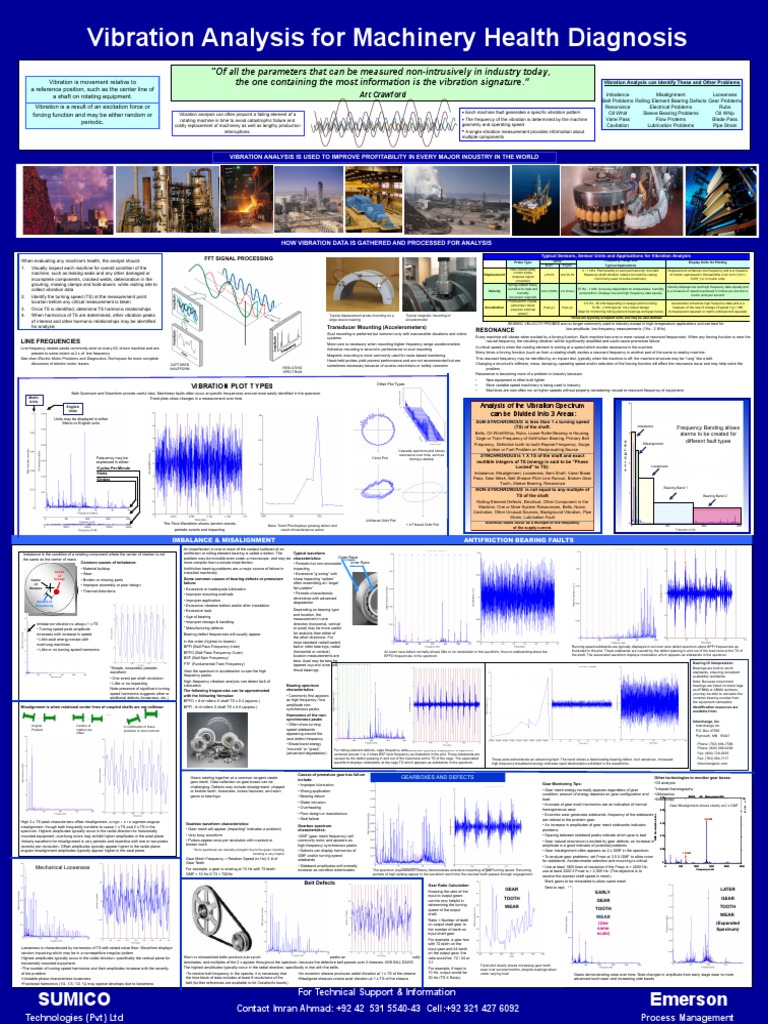Click heading "HOW VIBRATION DATA IS GATHERED AND PROCESSED FOR ANALYSIS"

click(386, 242)
